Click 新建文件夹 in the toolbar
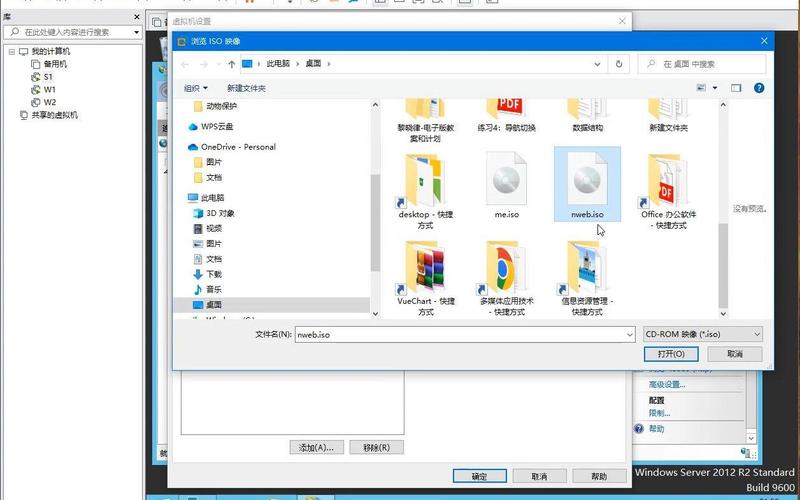This screenshot has width=800, height=500. 246,88
